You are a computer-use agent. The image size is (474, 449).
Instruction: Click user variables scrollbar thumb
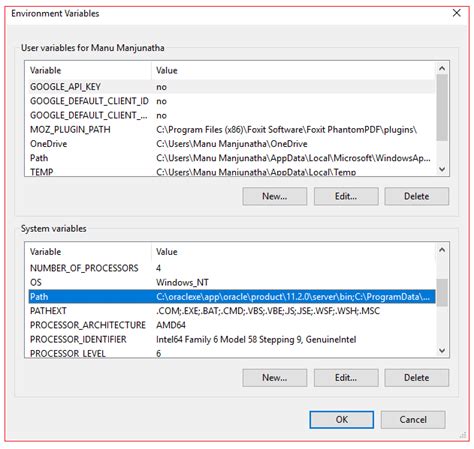[442, 108]
